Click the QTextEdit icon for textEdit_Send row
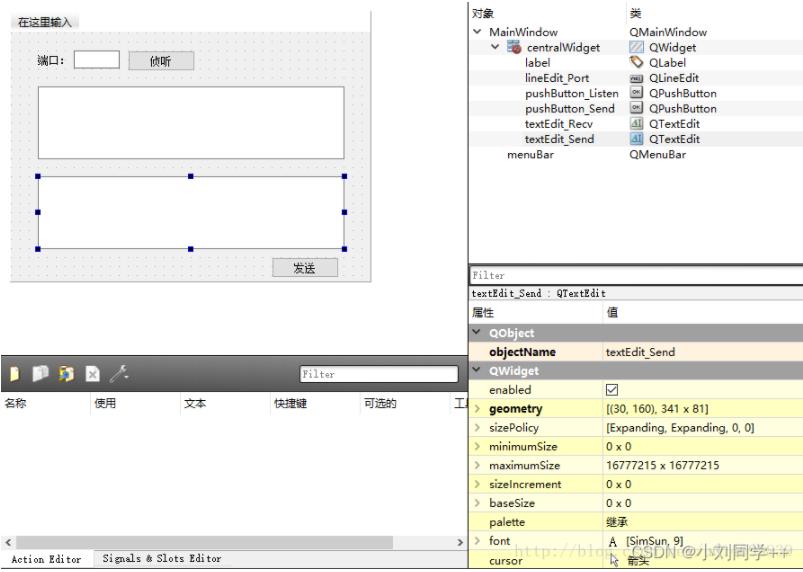The width and height of the screenshot is (803, 572). point(636,139)
